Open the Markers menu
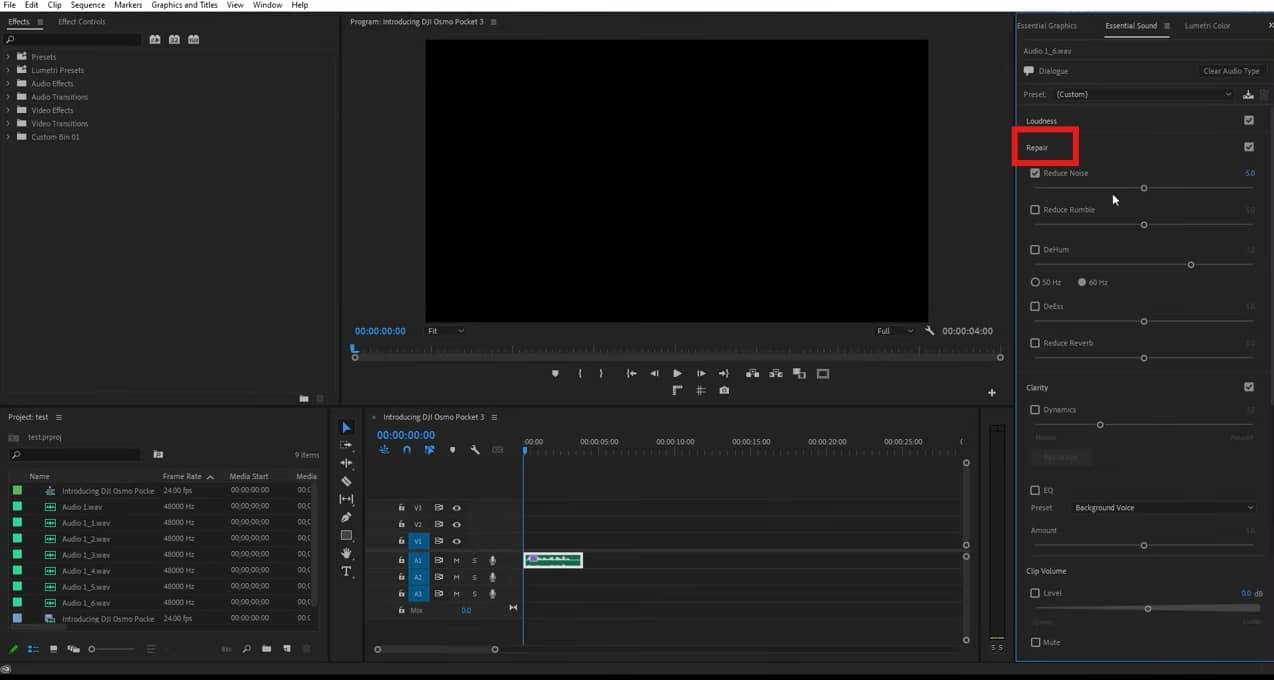The image size is (1274, 680). pos(128,5)
